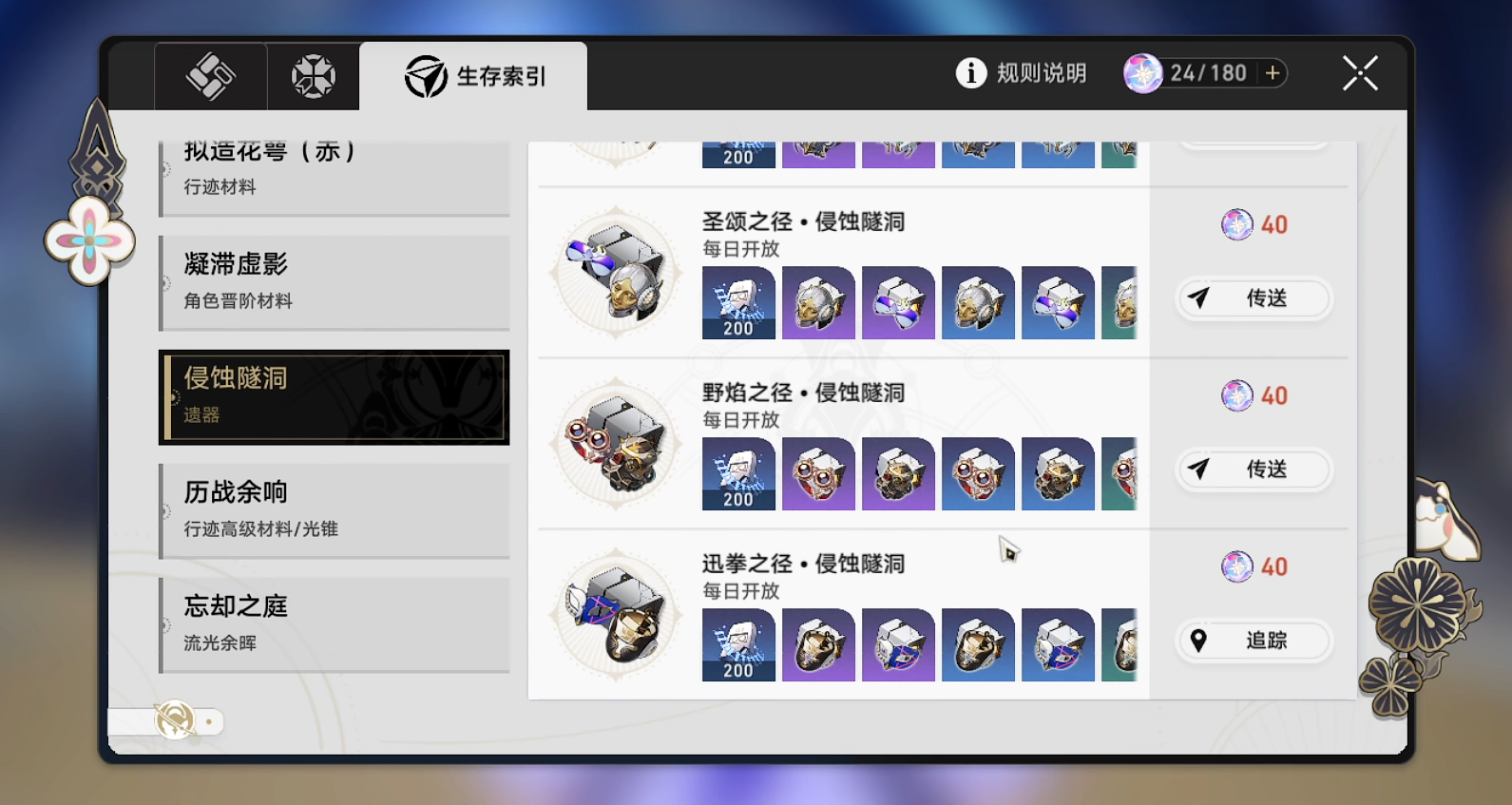Open the first diamond-icon tab

coord(210,76)
